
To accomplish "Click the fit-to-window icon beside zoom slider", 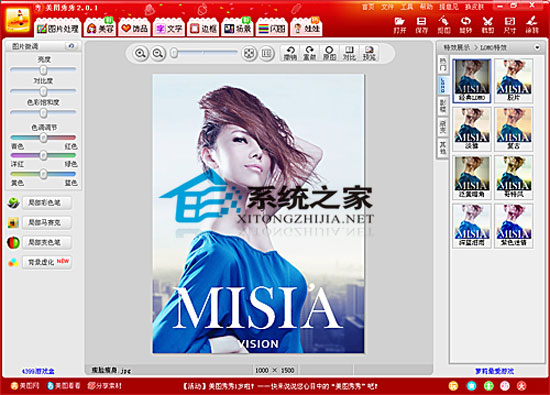I will (x=249, y=53).
